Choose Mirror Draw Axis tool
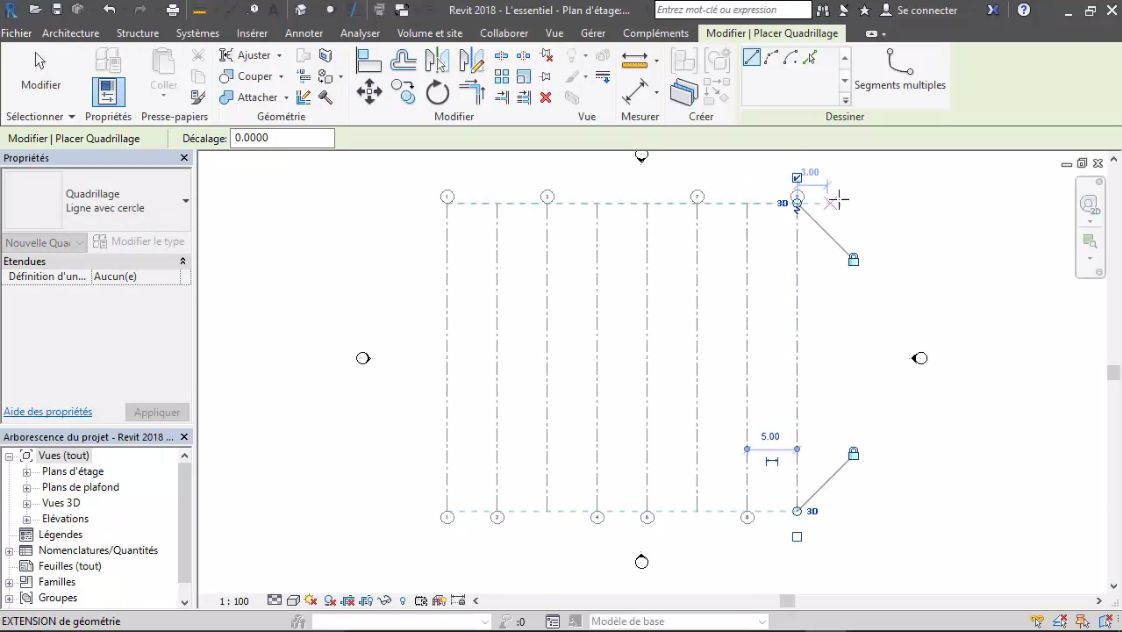This screenshot has height=632, width=1122. (x=471, y=60)
